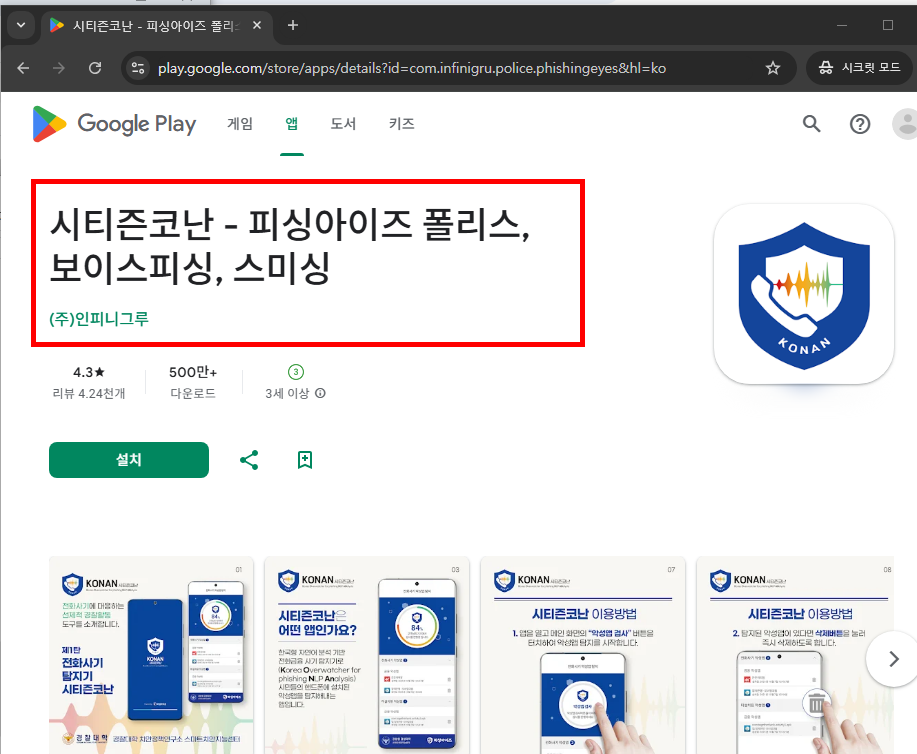Image resolution: width=917 pixels, height=754 pixels.
Task: Open the profile avatar icon
Action: coord(905,123)
